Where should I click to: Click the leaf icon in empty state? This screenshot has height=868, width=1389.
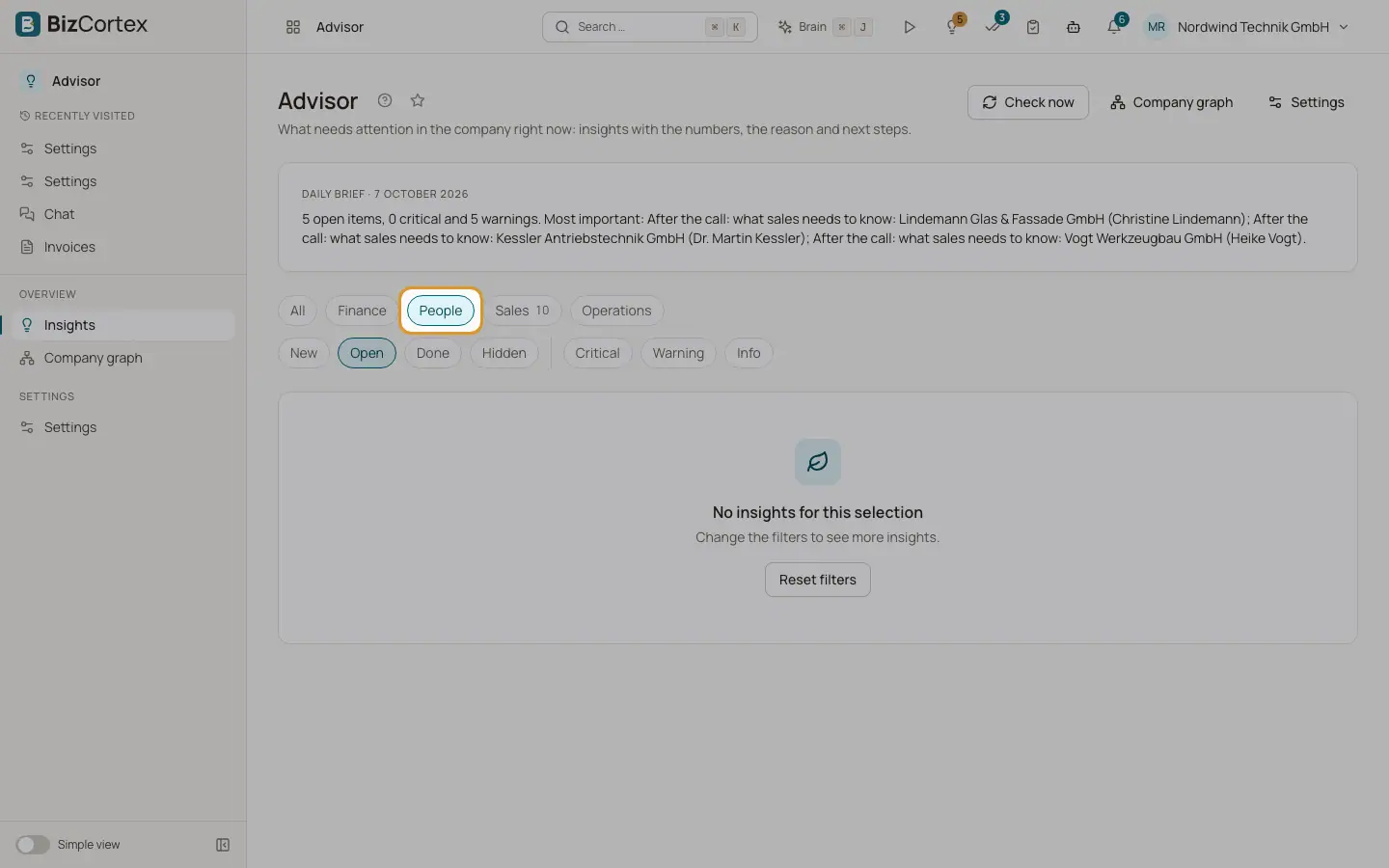coord(818,462)
